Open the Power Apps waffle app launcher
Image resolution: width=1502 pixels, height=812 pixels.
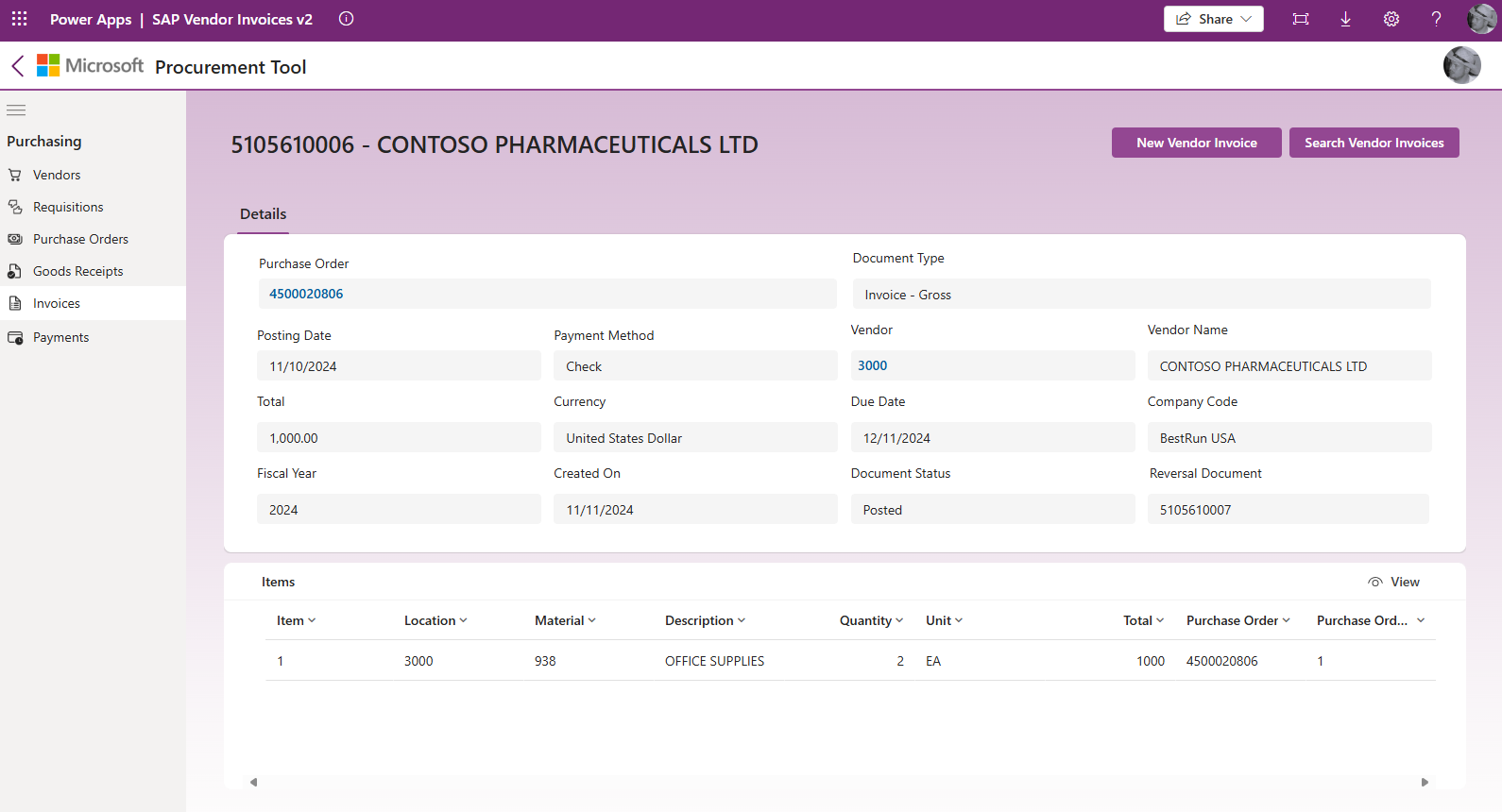click(19, 19)
